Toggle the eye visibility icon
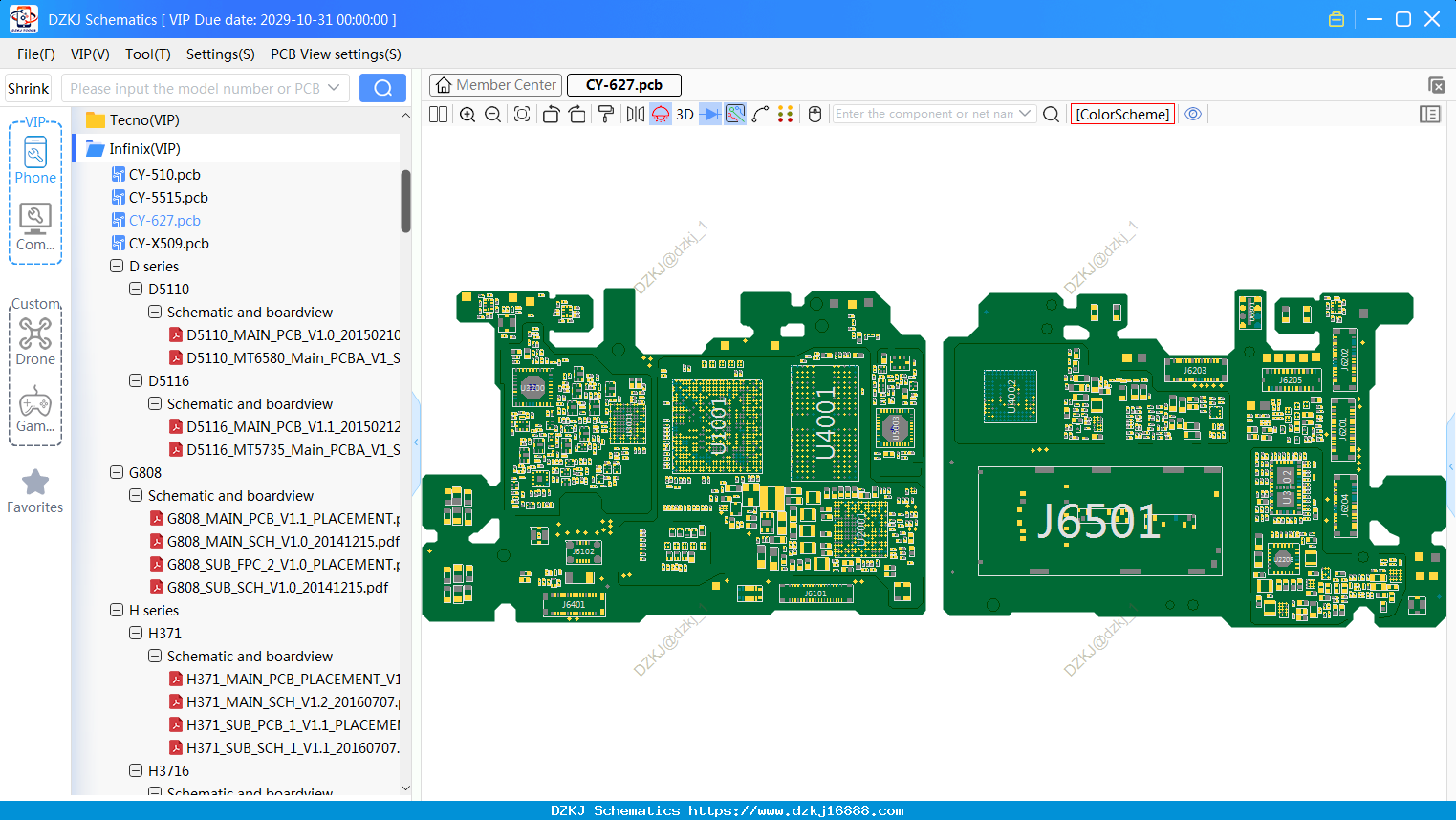The height and width of the screenshot is (820, 1456). [x=1193, y=114]
